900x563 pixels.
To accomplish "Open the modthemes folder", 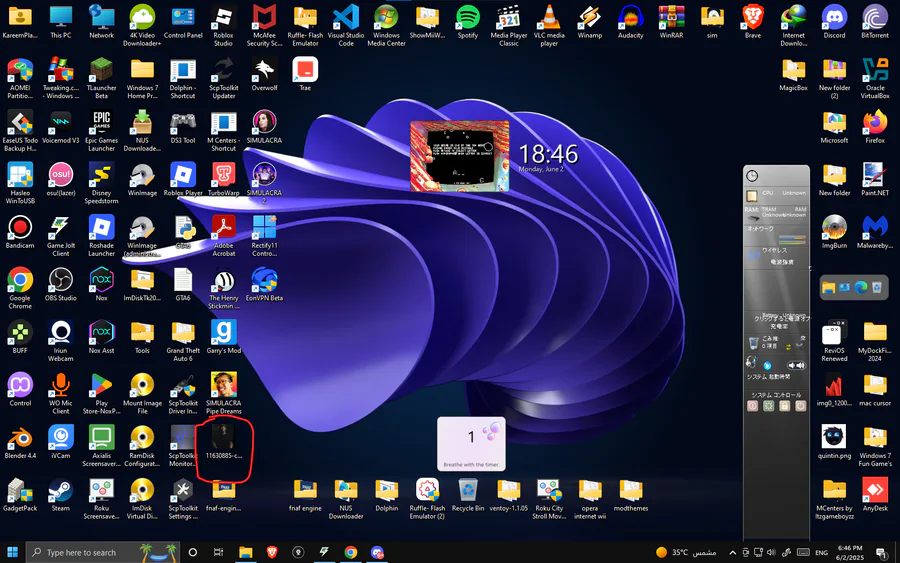I will 630,495.
